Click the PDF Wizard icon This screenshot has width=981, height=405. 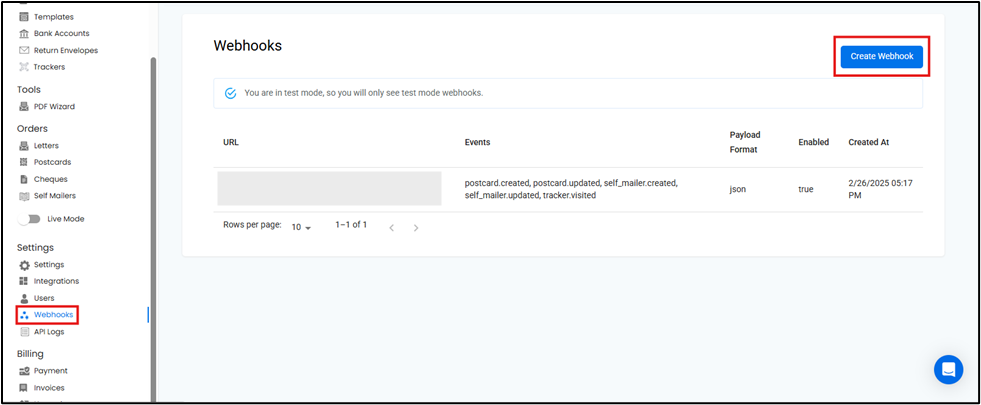tap(24, 106)
